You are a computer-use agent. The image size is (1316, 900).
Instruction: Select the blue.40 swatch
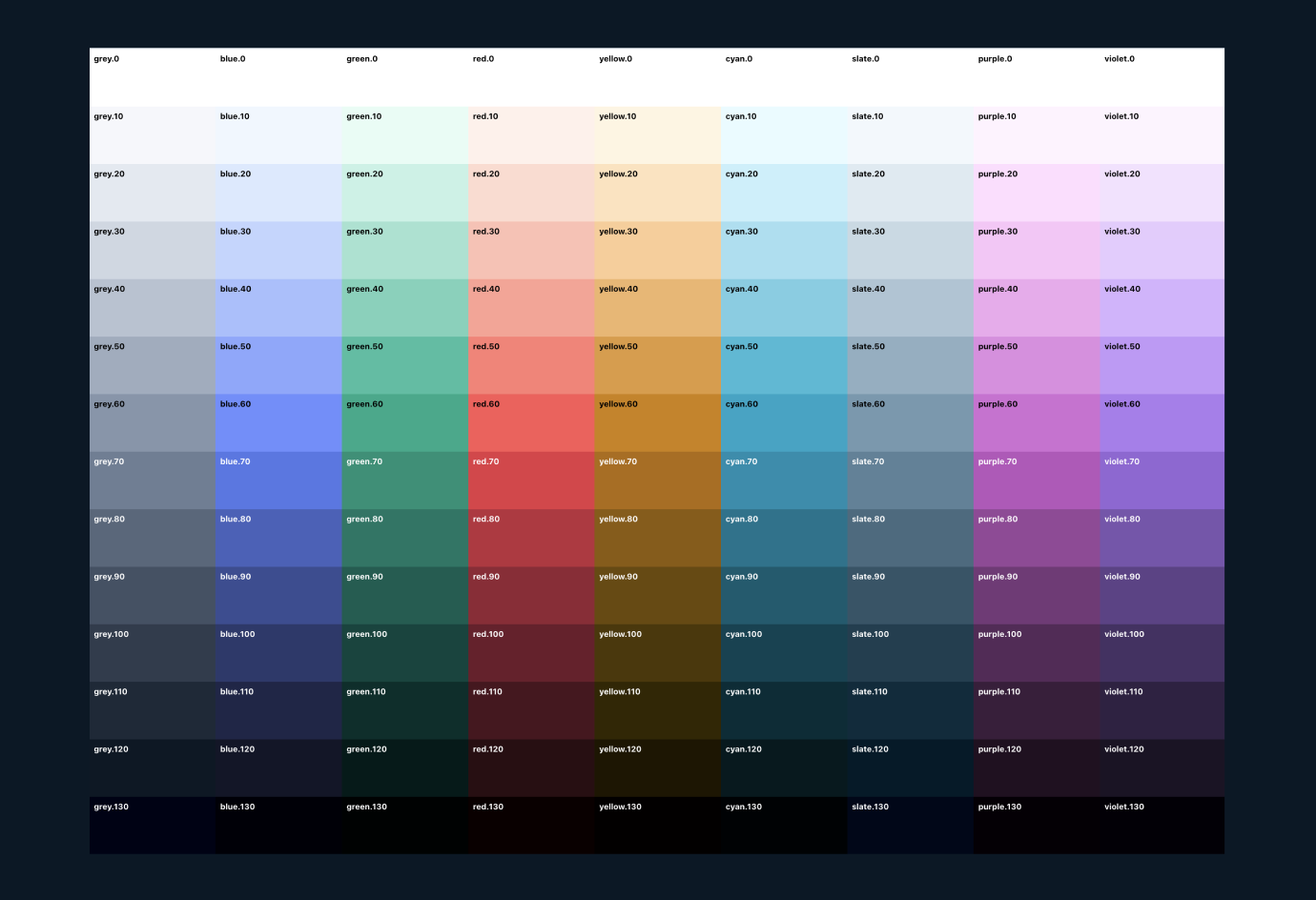coord(278,308)
